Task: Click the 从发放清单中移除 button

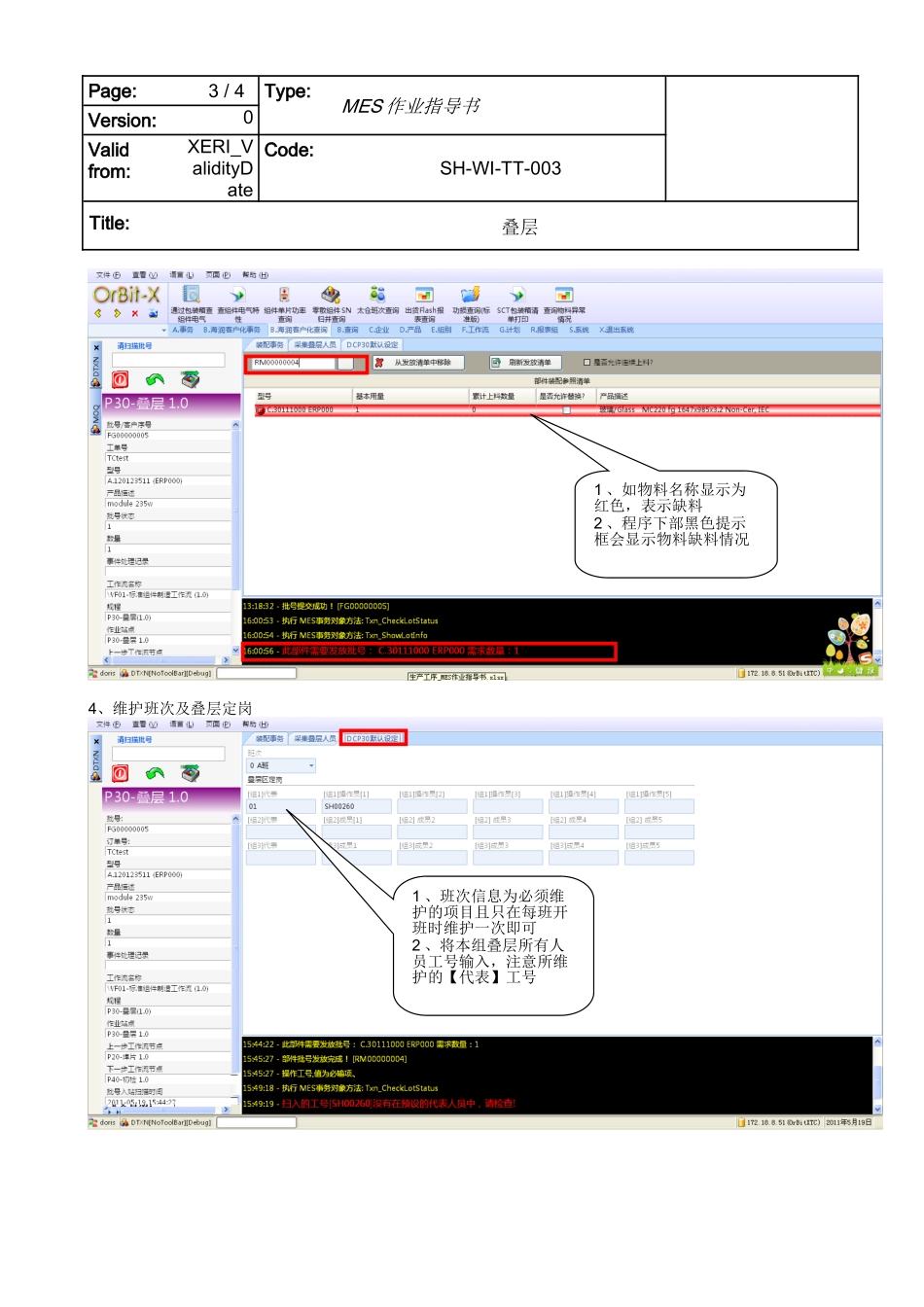Action: point(418,363)
